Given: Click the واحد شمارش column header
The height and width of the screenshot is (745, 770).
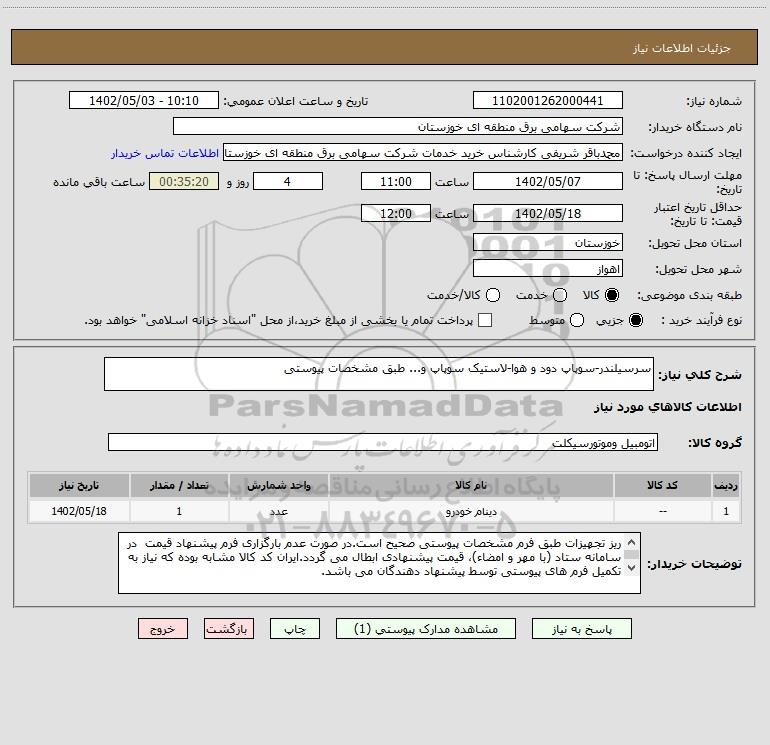Looking at the screenshot, I should pyautogui.click(x=278, y=485).
